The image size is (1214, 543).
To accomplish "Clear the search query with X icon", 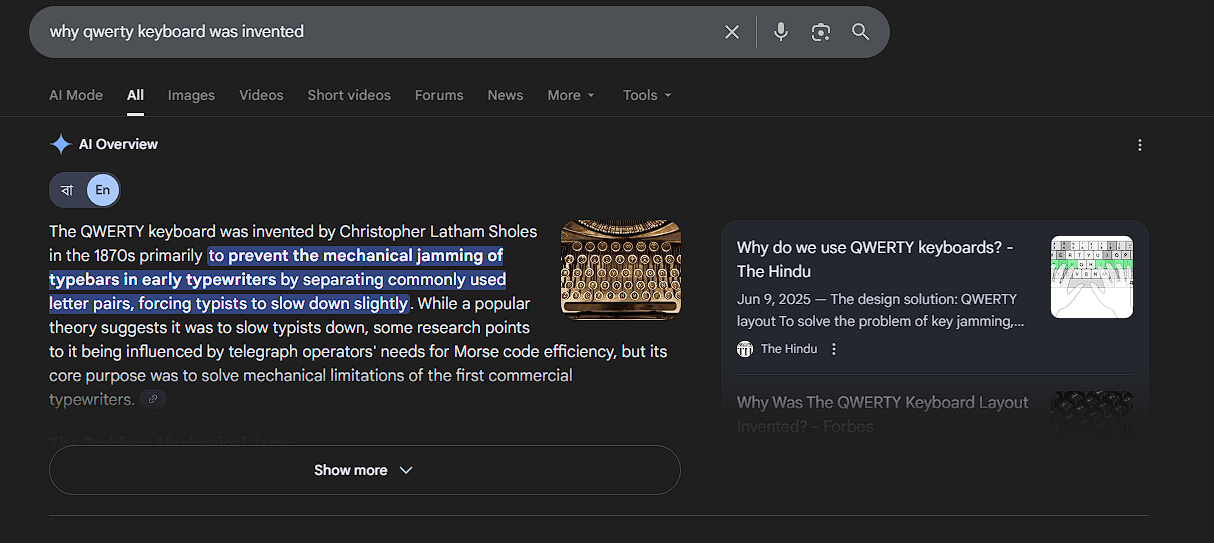I will (732, 32).
